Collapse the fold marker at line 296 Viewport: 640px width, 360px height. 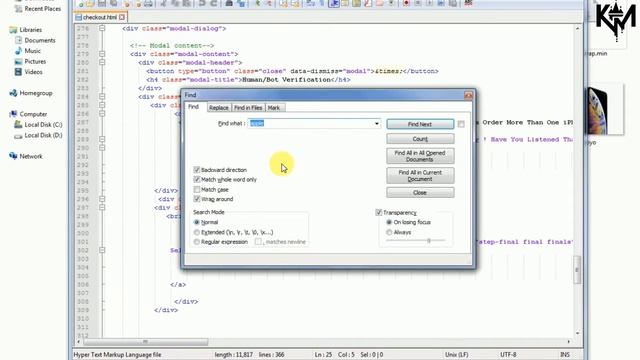tap(102, 199)
